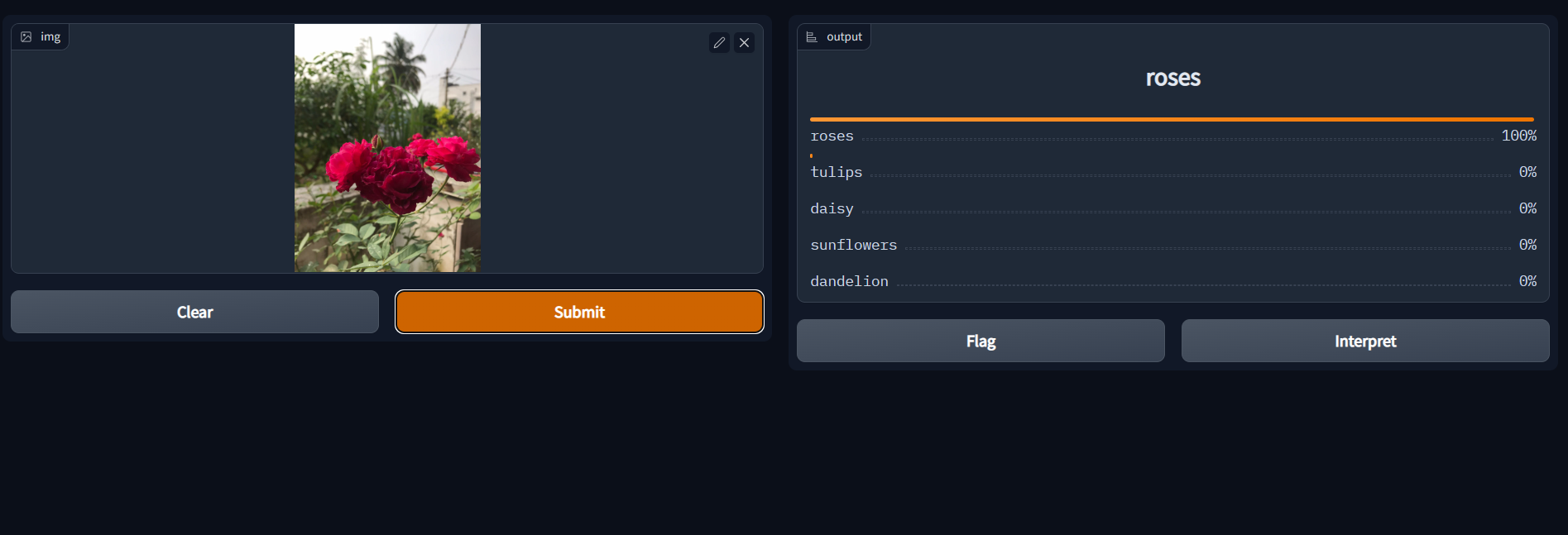Viewport: 1568px width, 535px height.
Task: Select the output panel label tab
Action: (834, 36)
